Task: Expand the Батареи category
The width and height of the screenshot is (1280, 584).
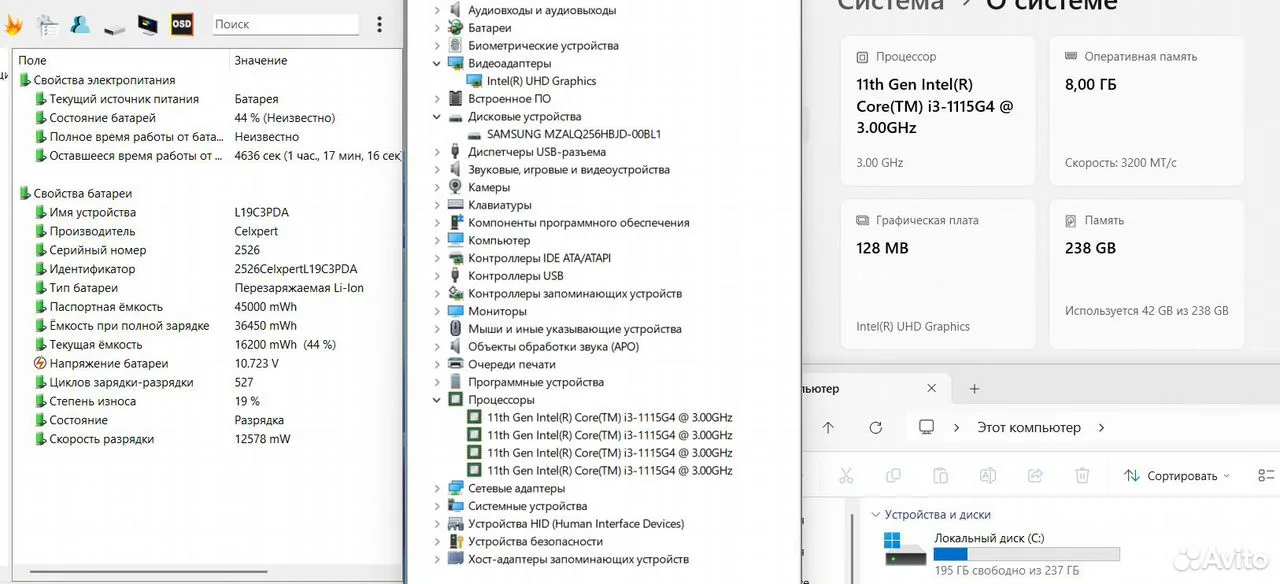Action: tap(437, 28)
